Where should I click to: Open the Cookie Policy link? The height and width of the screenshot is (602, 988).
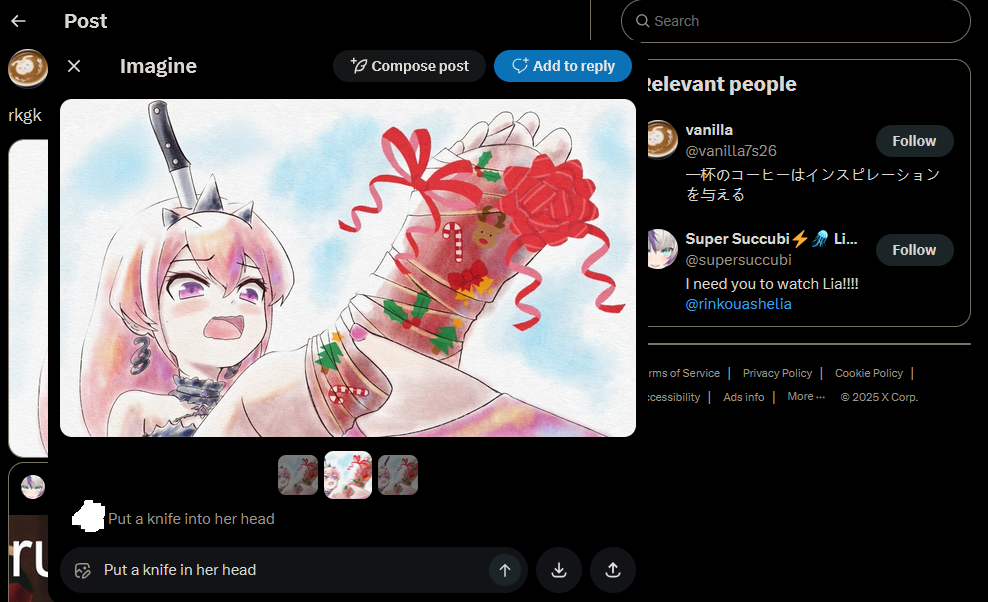coord(869,373)
